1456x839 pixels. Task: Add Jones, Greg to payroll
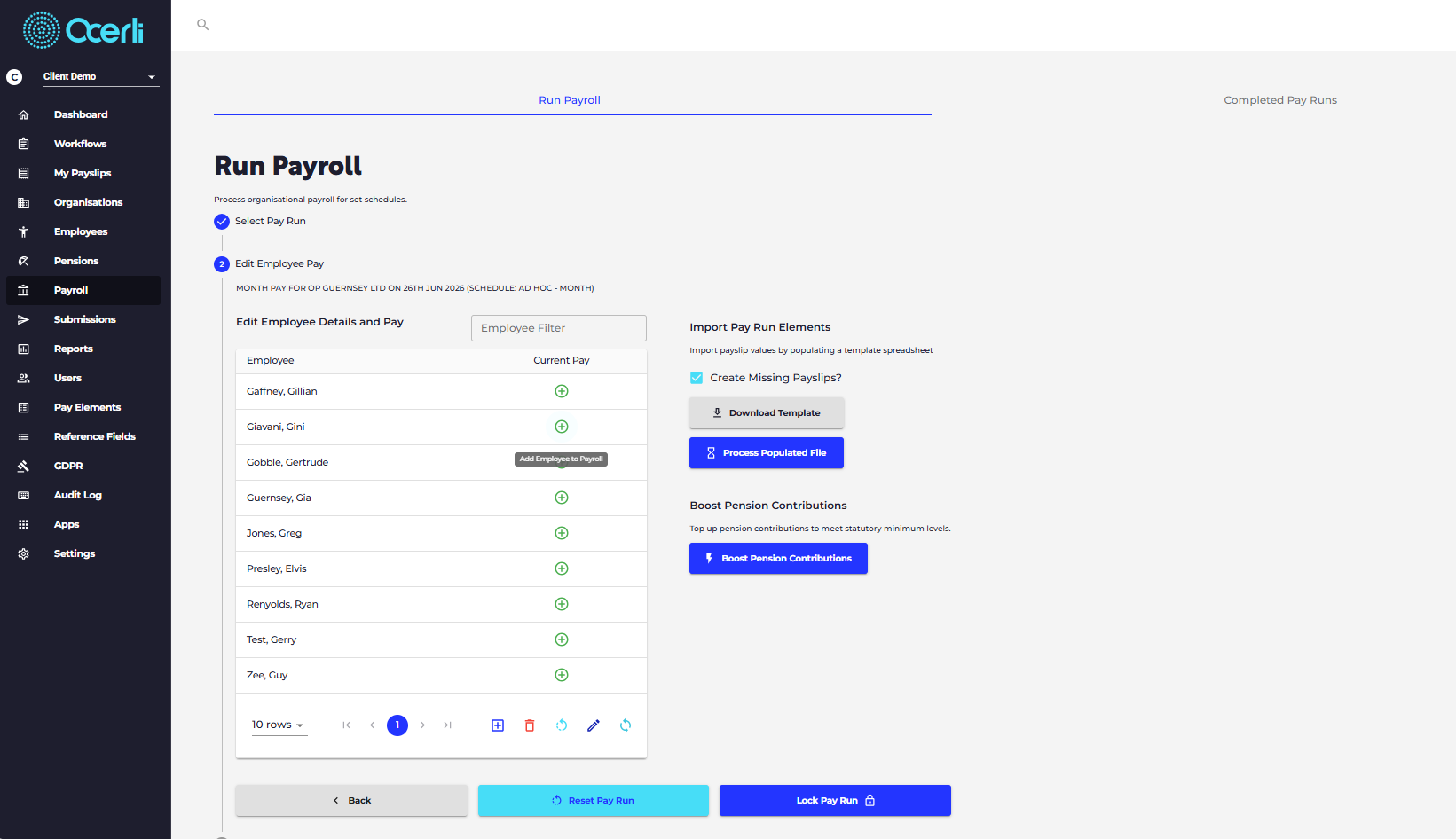562,533
